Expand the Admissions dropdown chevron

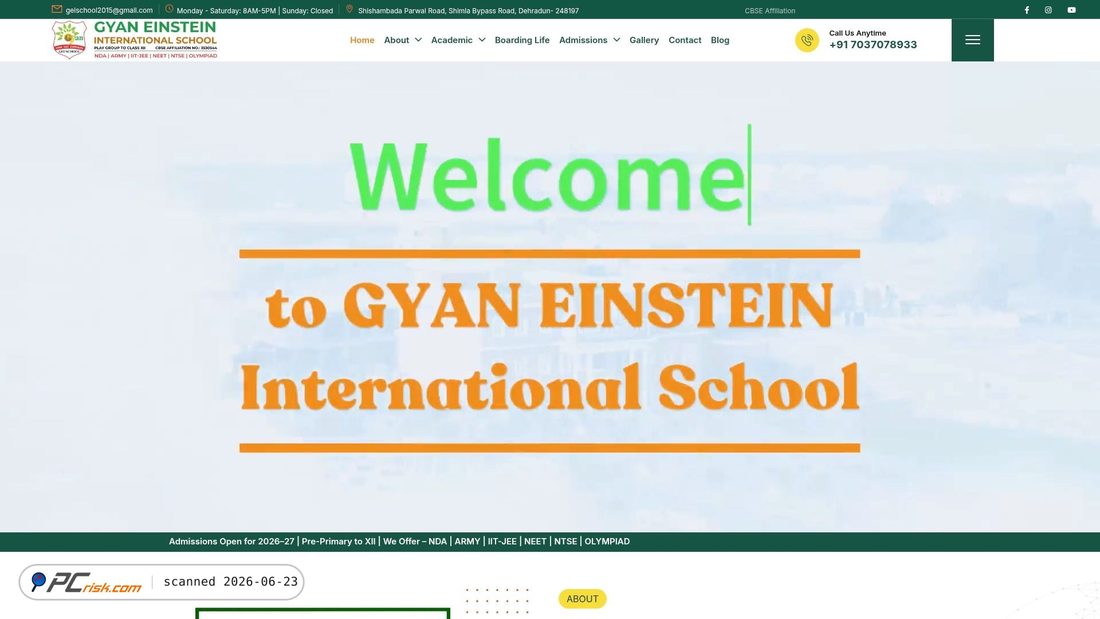click(617, 40)
